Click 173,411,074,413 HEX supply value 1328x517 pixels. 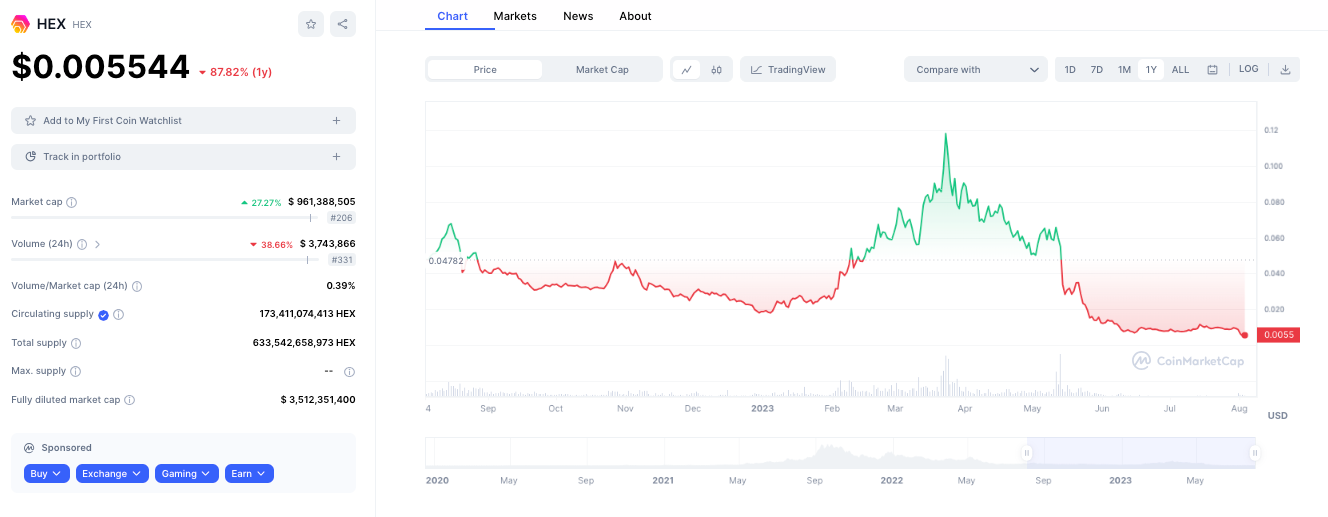click(x=307, y=314)
